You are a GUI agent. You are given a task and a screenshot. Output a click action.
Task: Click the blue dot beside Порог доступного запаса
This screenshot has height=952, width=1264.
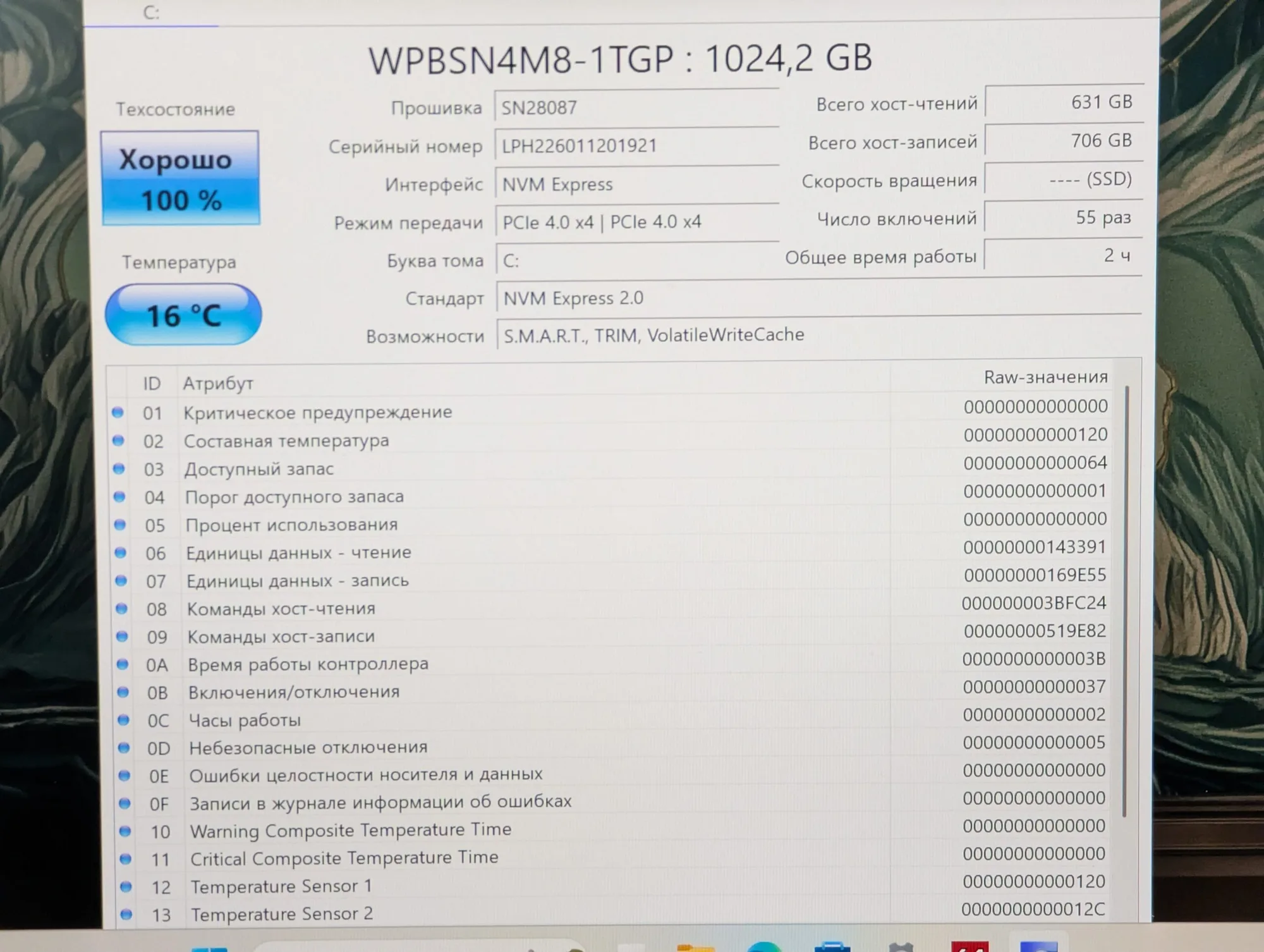pos(119,497)
